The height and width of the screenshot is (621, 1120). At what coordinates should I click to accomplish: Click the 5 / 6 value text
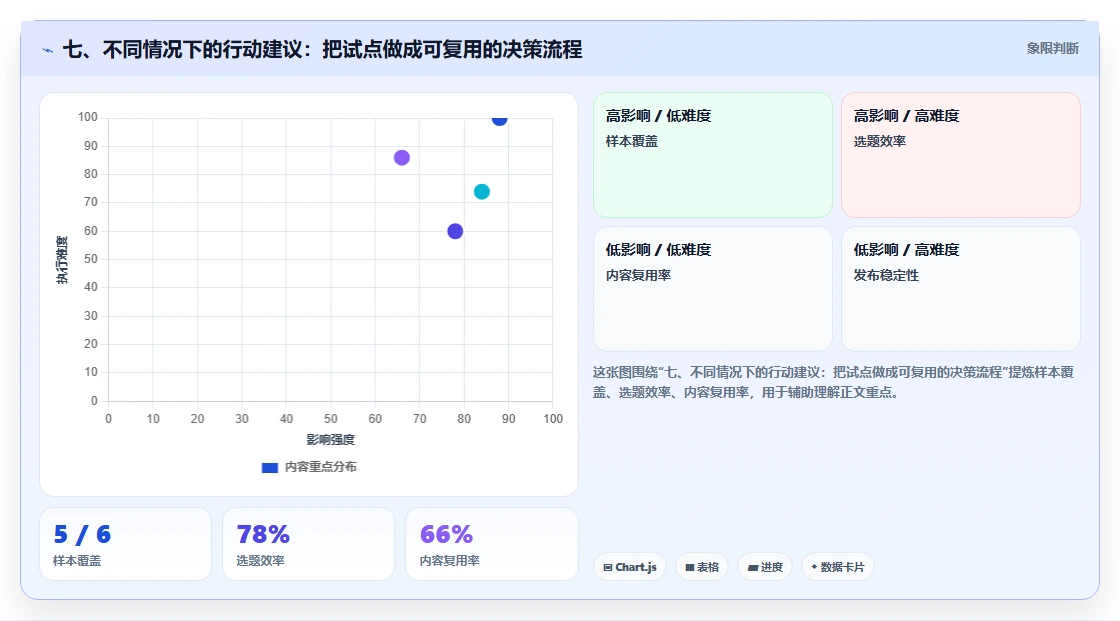point(82,535)
